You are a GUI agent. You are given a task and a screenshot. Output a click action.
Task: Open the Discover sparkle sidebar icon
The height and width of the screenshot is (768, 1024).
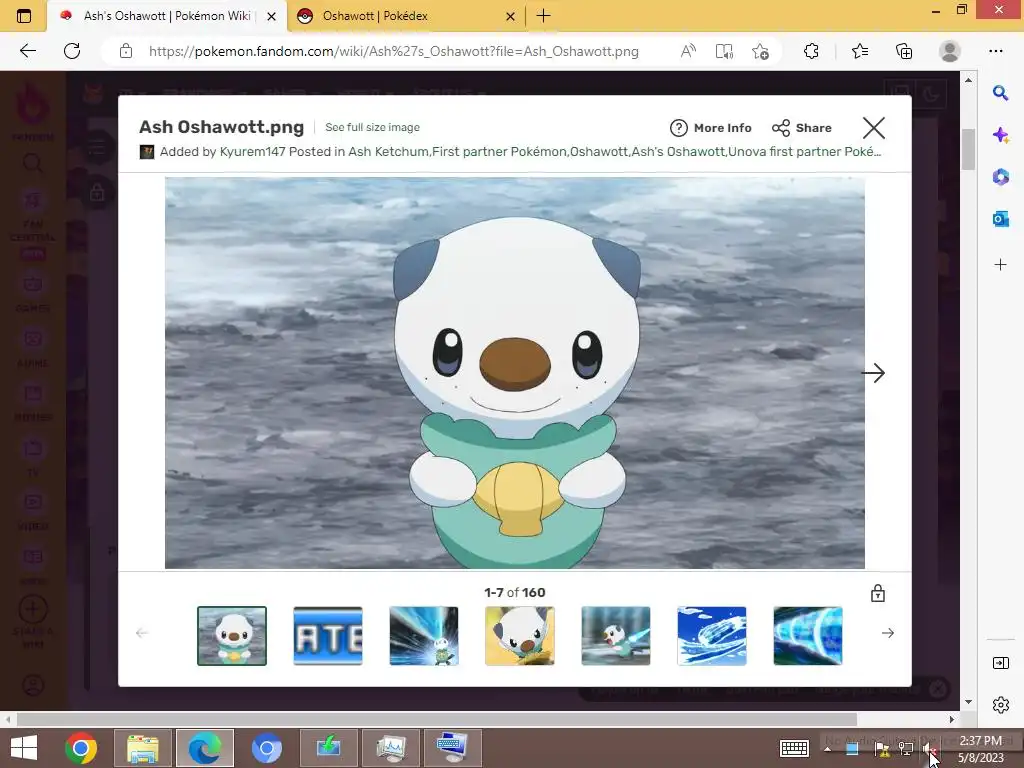click(1000, 135)
